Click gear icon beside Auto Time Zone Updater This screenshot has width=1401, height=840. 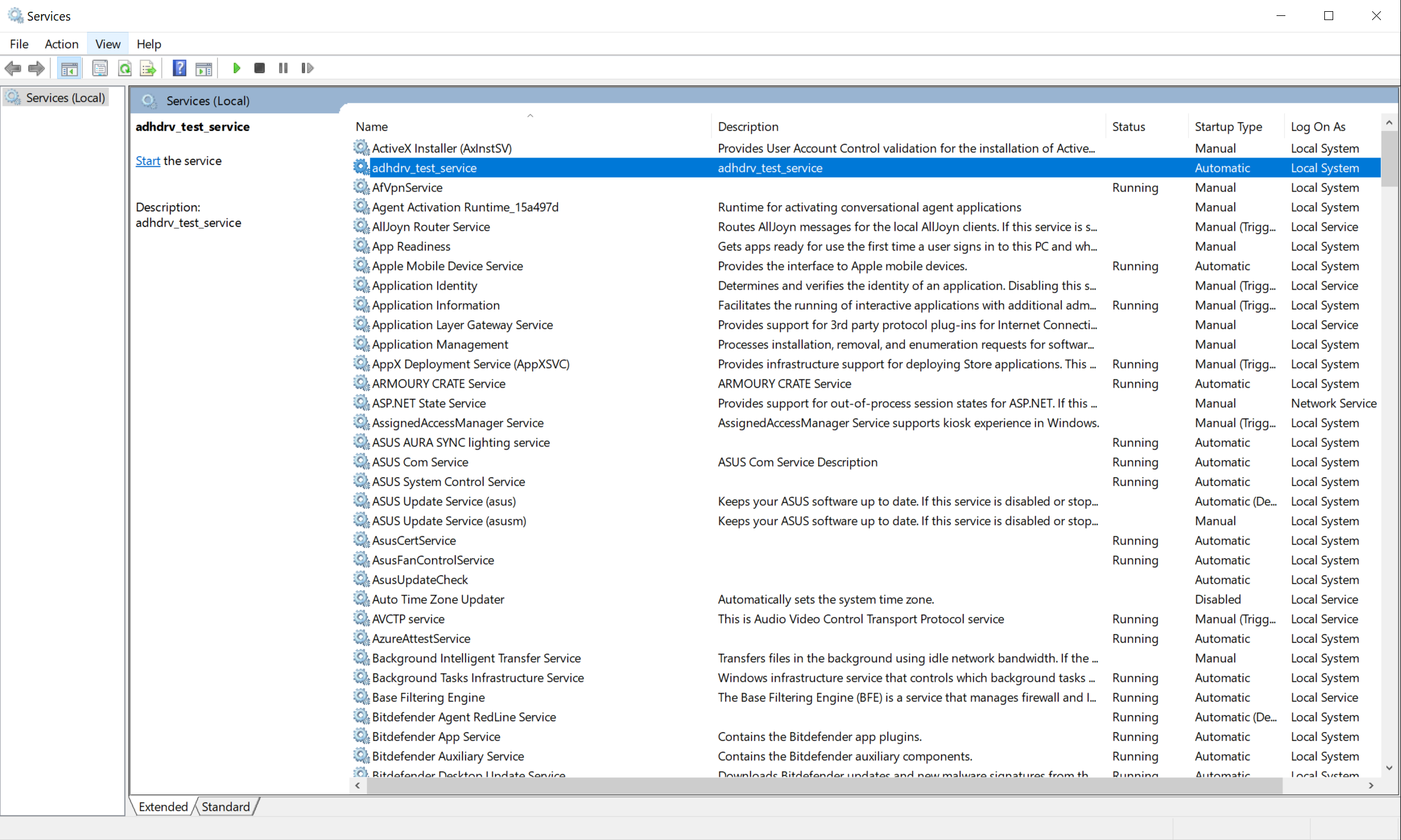tap(362, 599)
